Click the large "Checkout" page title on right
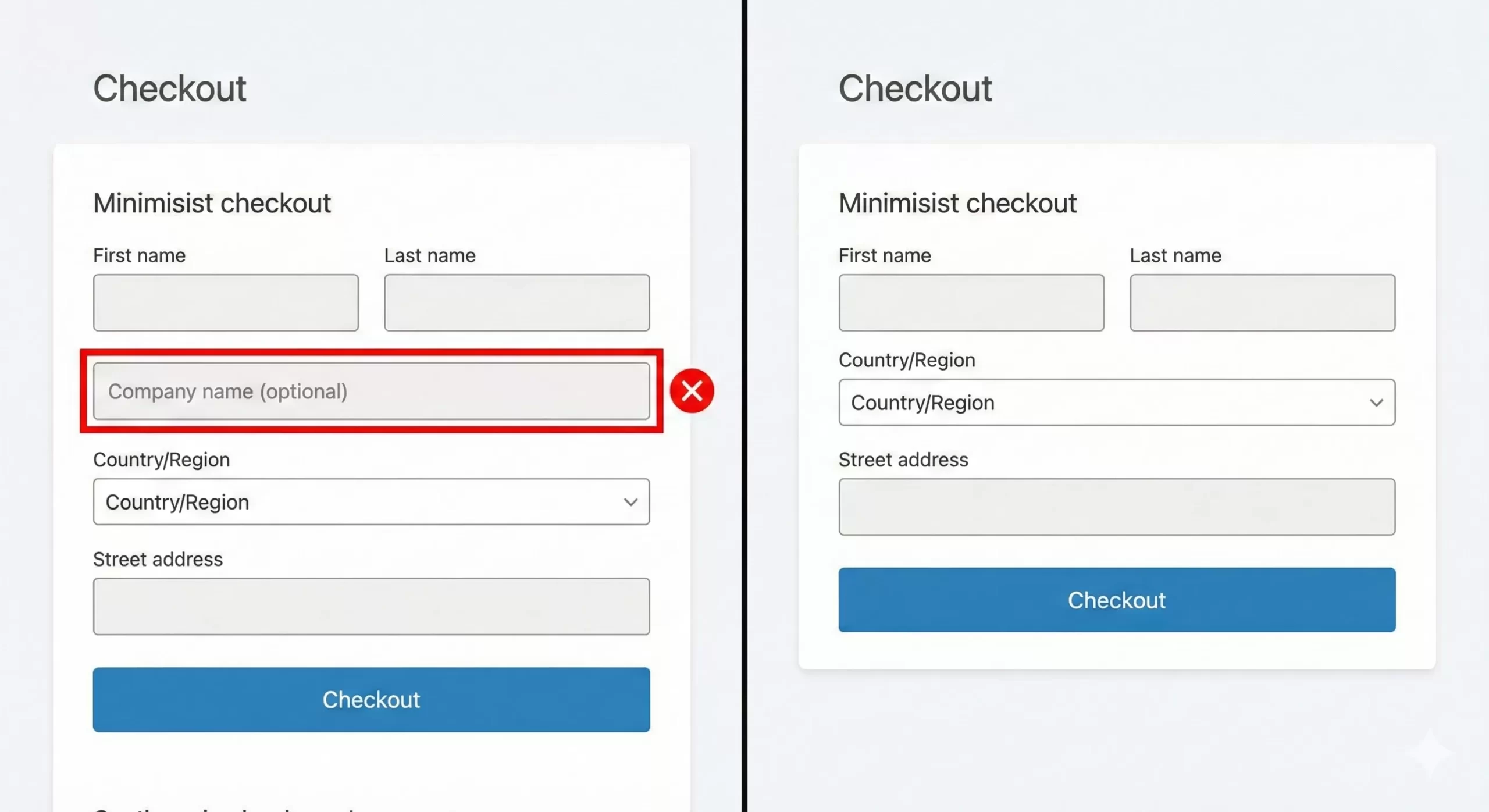 click(915, 88)
